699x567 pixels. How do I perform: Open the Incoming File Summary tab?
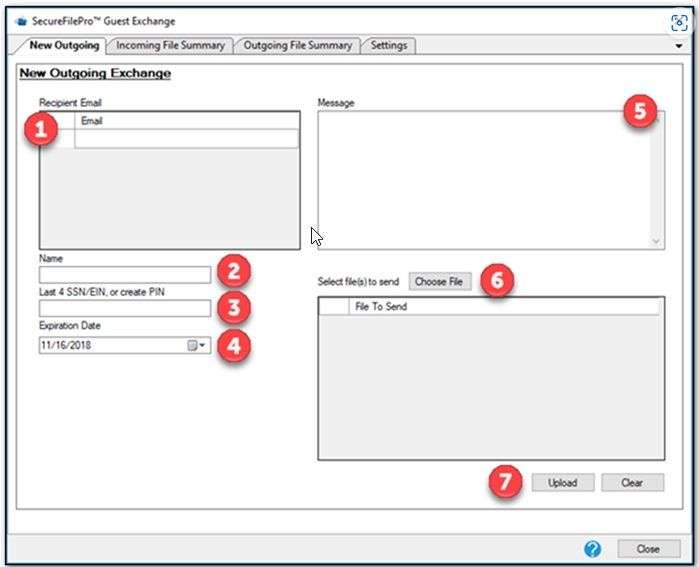(x=172, y=45)
